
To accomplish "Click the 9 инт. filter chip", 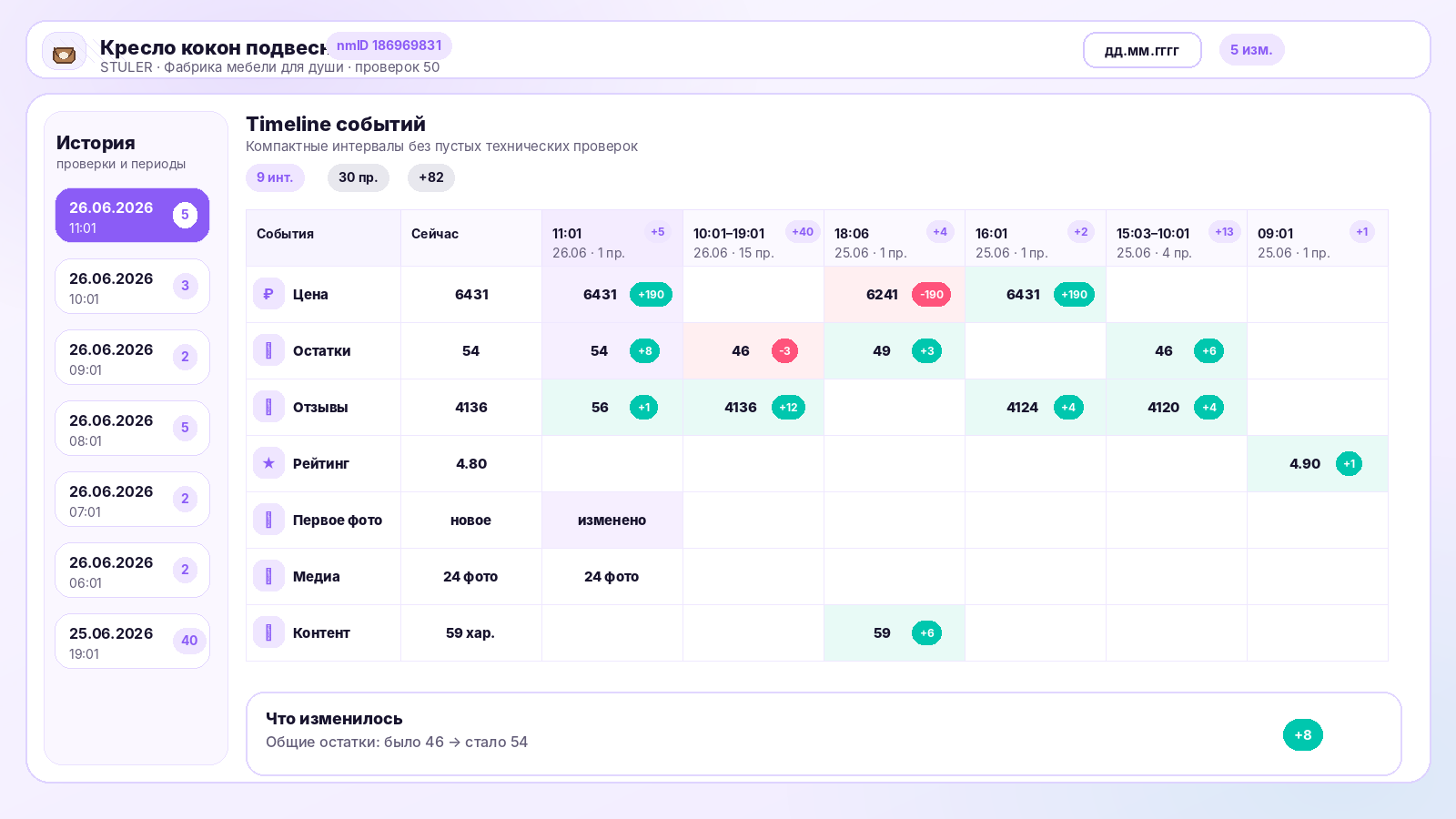I will (x=275, y=177).
